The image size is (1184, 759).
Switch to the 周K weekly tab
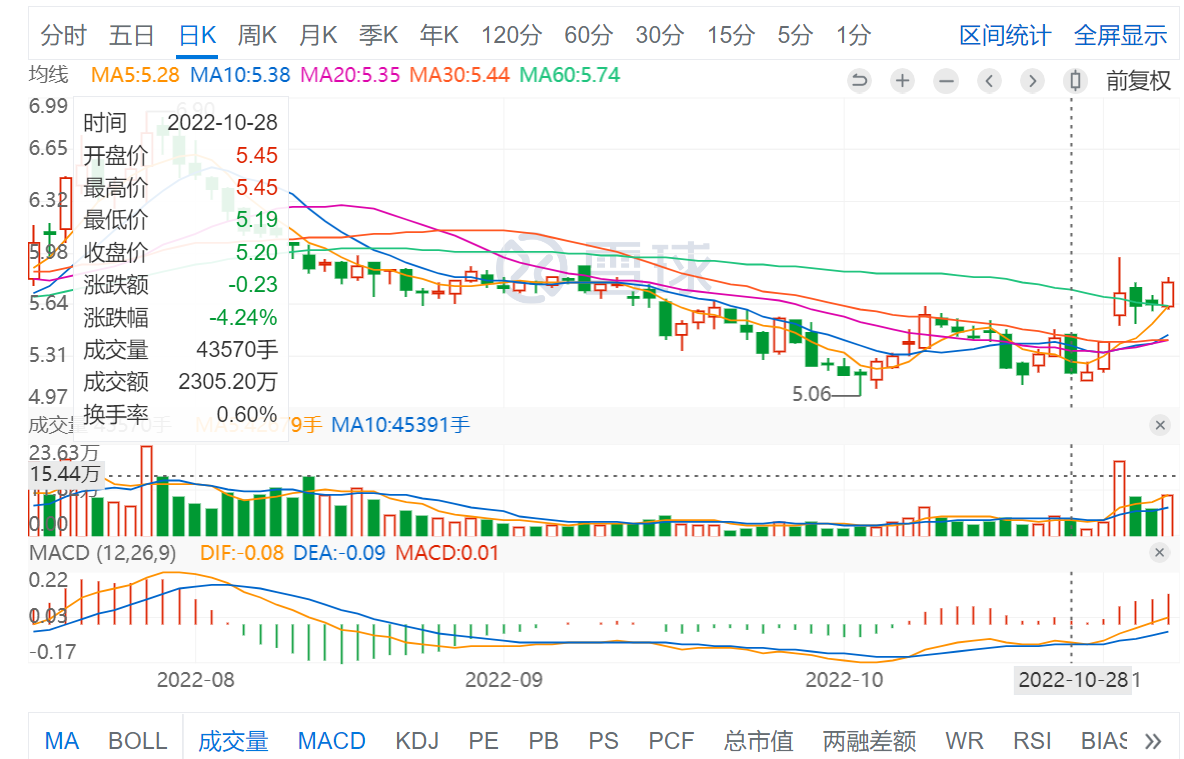[x=257, y=36]
